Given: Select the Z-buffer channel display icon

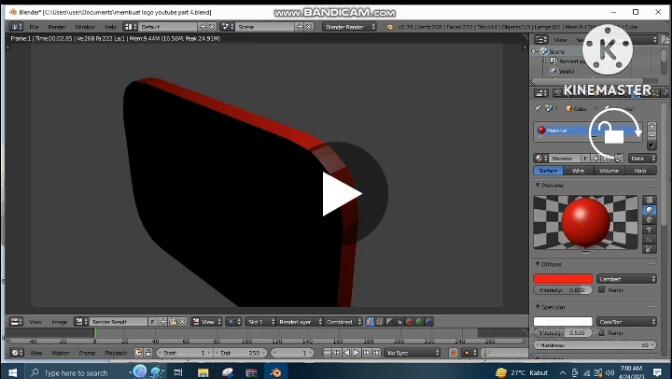Looking at the screenshot, I should click(x=399, y=322).
